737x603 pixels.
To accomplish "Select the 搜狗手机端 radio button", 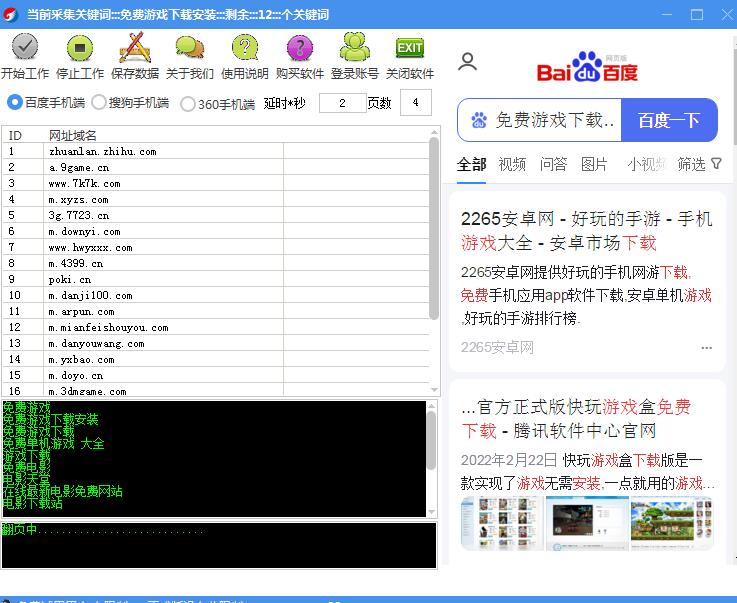I will click(99, 102).
